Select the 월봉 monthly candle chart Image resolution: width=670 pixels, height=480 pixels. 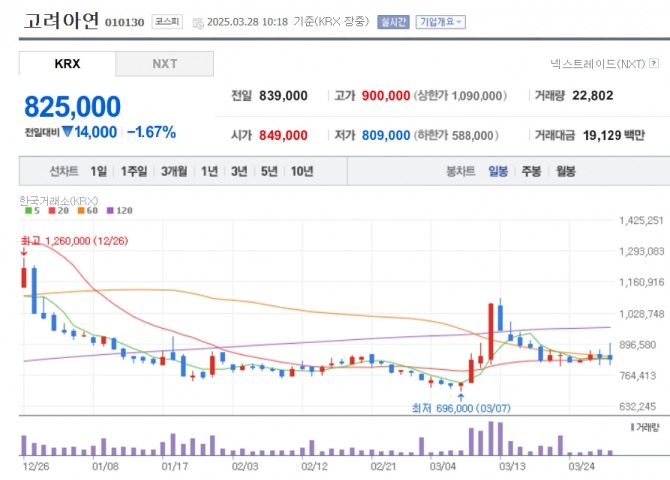[566, 171]
